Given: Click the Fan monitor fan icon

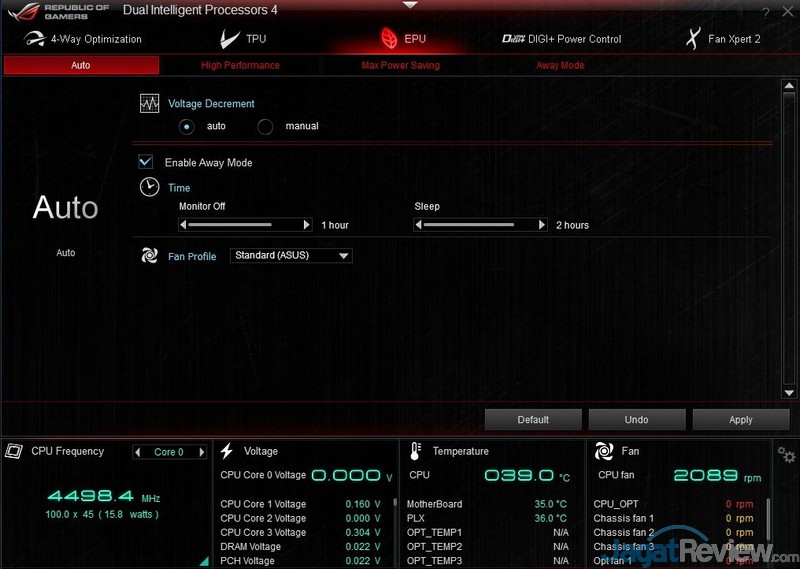Looking at the screenshot, I should 604,451.
